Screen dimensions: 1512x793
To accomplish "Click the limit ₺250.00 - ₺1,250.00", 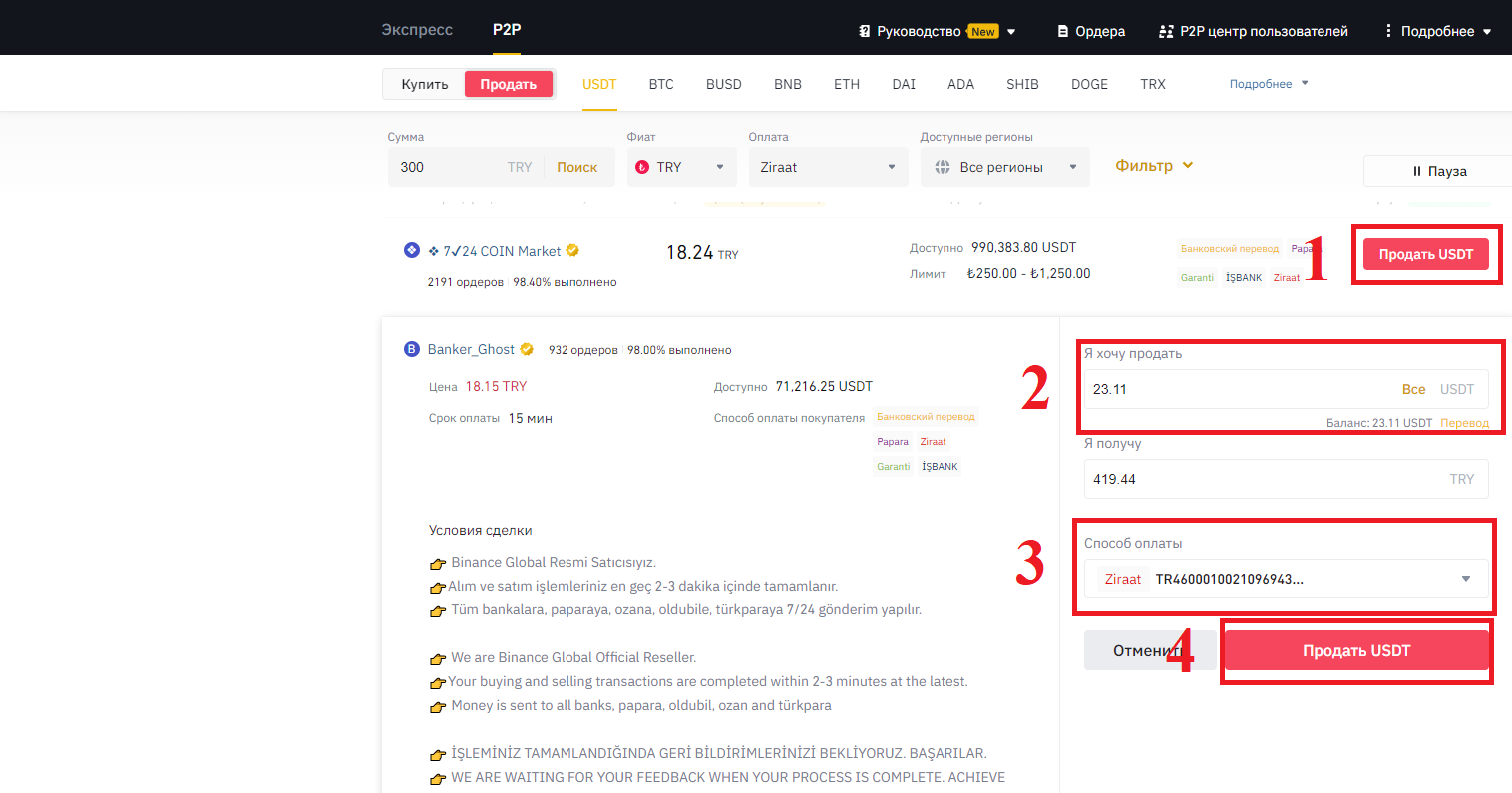I will (x=1028, y=273).
